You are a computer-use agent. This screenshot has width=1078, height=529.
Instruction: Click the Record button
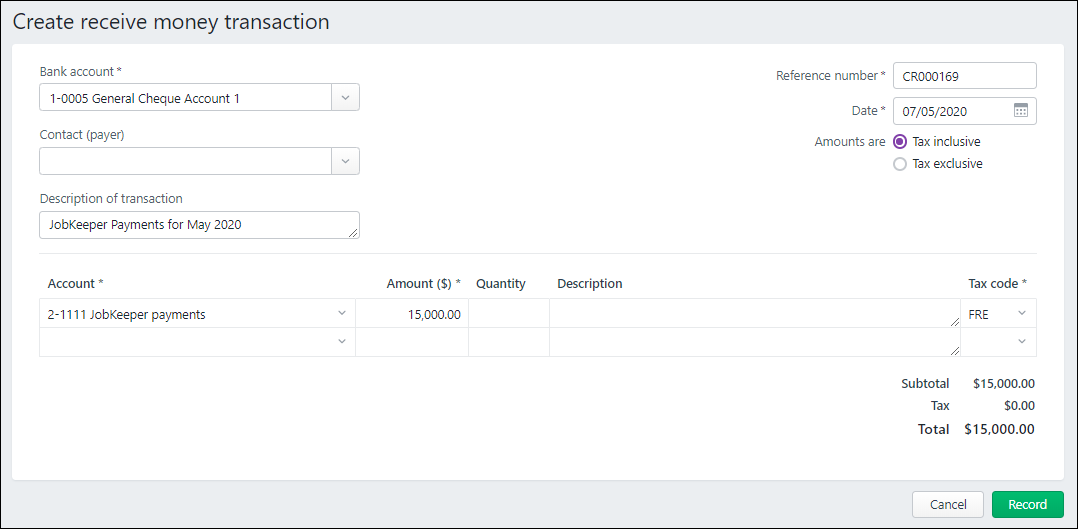pos(1027,504)
